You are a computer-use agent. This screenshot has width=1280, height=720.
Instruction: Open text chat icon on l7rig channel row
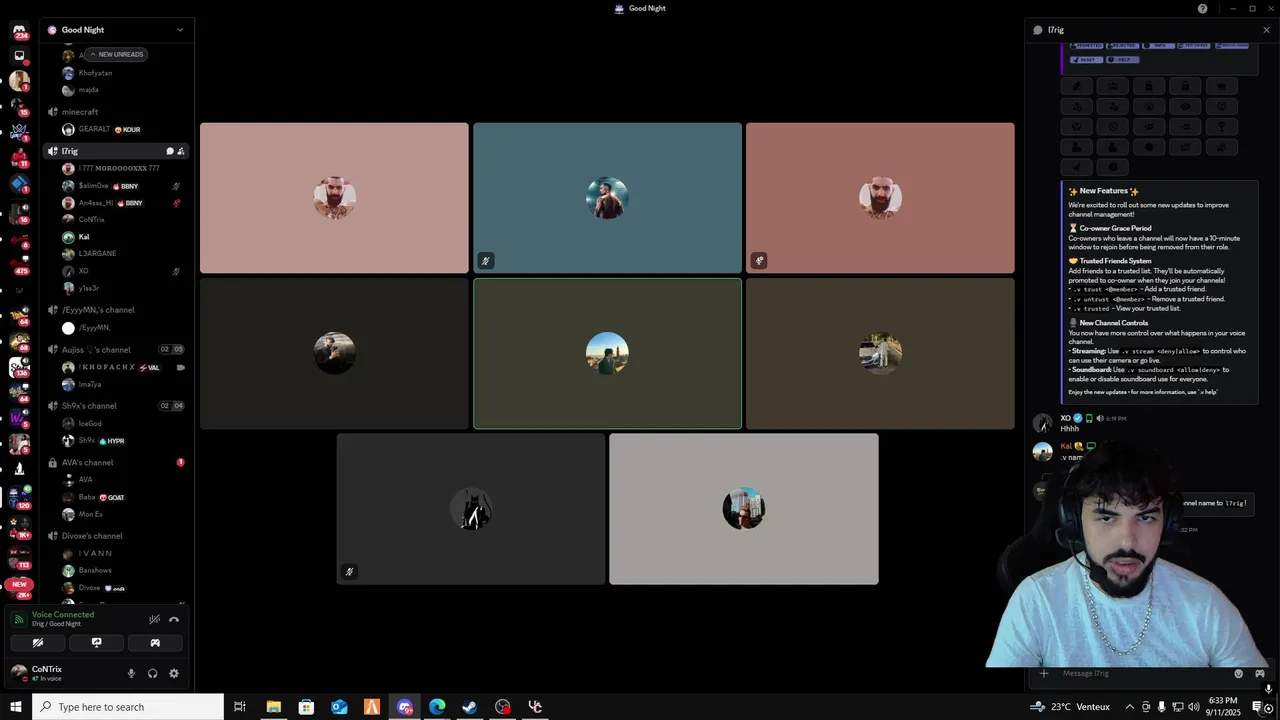pyautogui.click(x=169, y=151)
